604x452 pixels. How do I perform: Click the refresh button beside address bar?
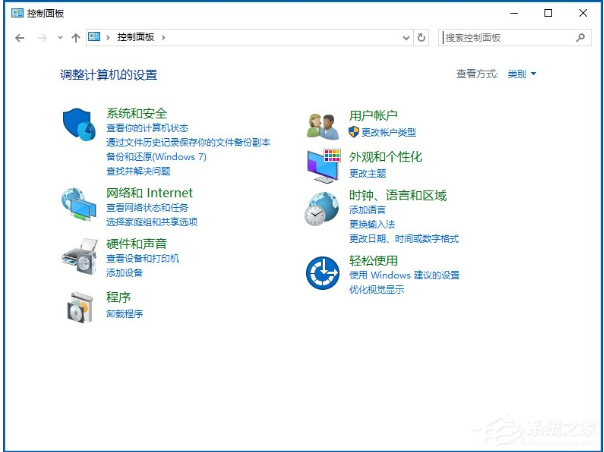point(421,37)
